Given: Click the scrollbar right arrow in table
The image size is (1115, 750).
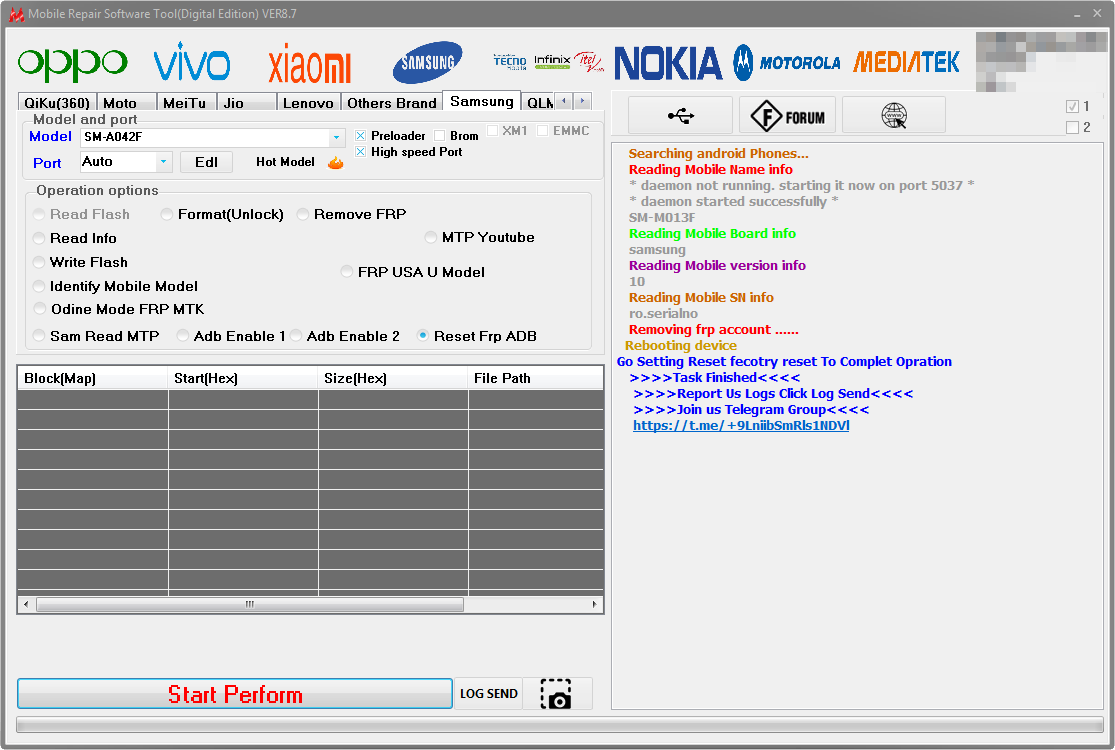Looking at the screenshot, I should click(594, 605).
